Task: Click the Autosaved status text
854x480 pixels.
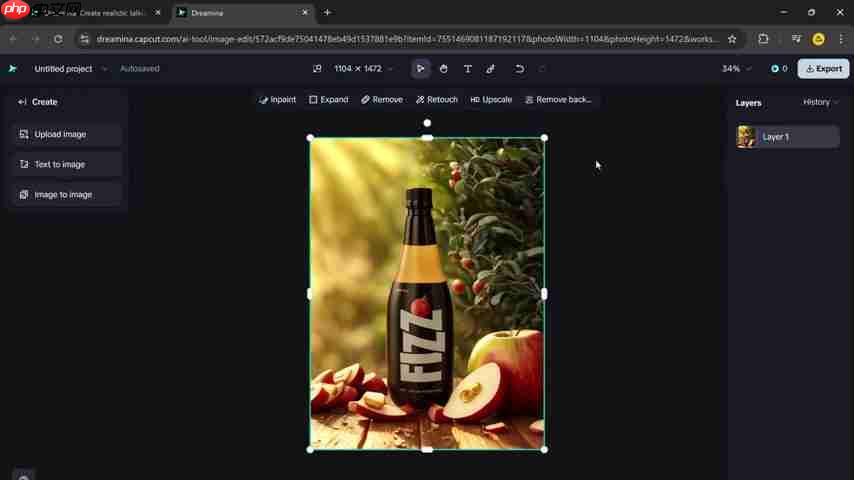Action: (x=140, y=69)
